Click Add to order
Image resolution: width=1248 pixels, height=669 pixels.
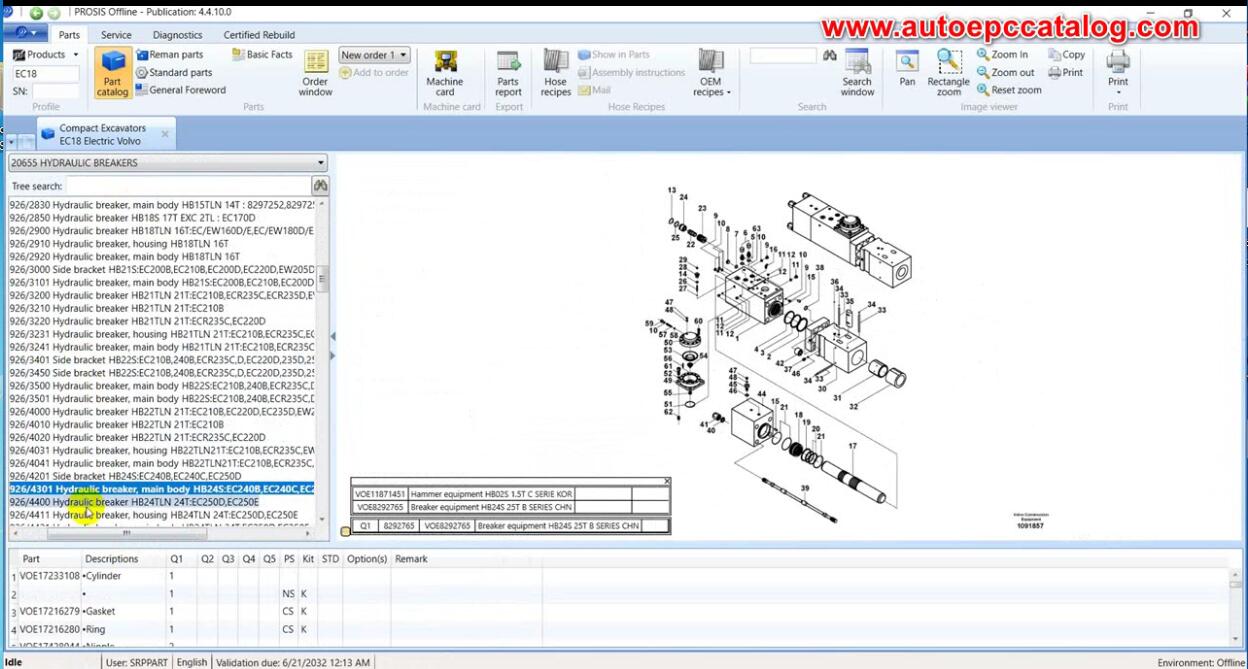(x=374, y=72)
